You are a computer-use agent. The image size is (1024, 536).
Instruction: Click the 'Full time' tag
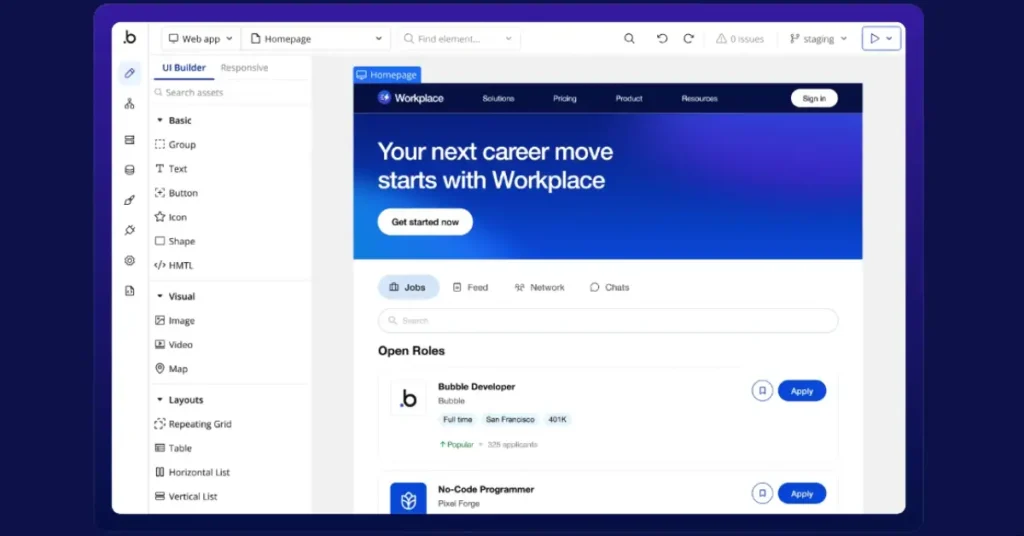[457, 419]
